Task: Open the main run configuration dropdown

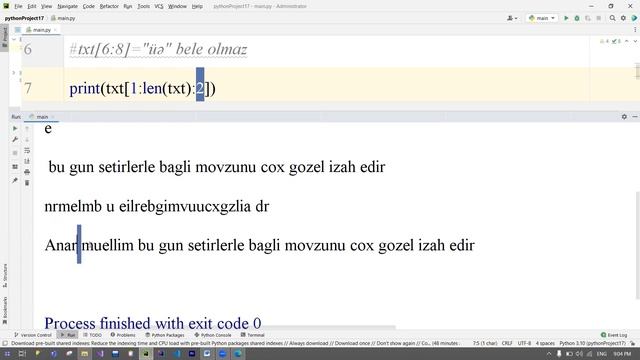Action: (x=542, y=18)
